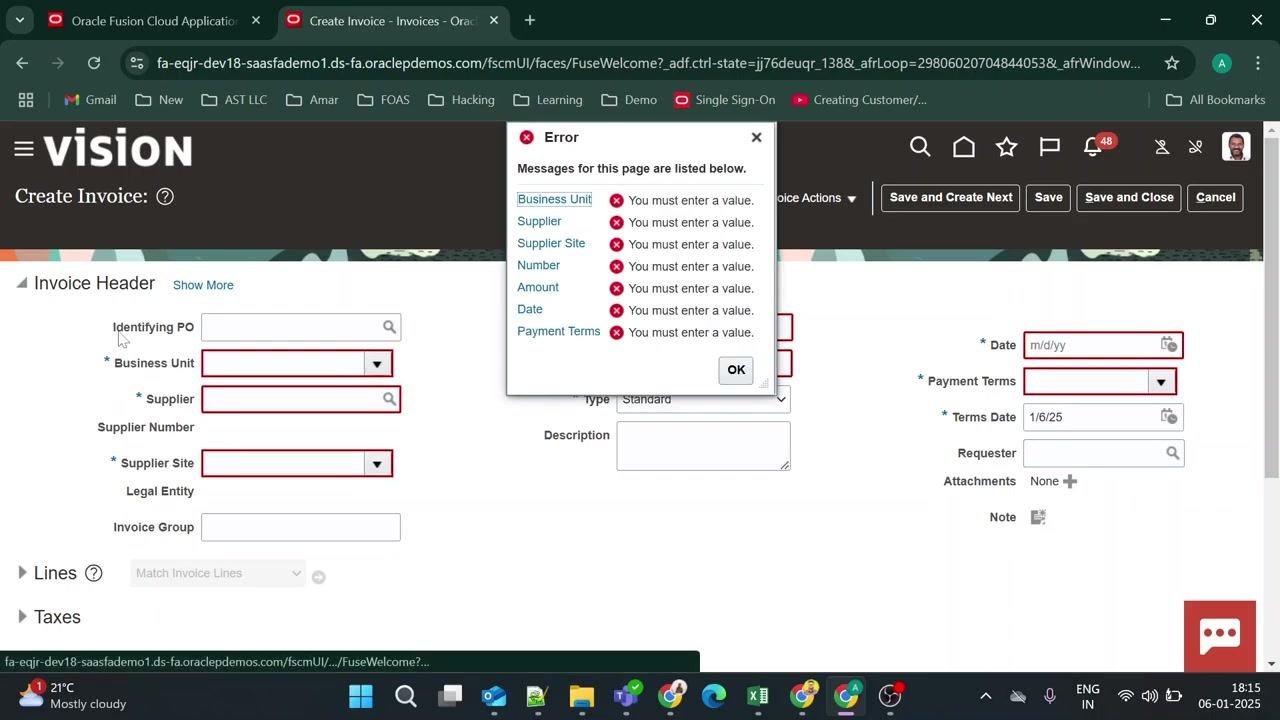Image resolution: width=1280 pixels, height=720 pixels.
Task: Open the Terms Date calendar picker
Action: tap(1169, 417)
